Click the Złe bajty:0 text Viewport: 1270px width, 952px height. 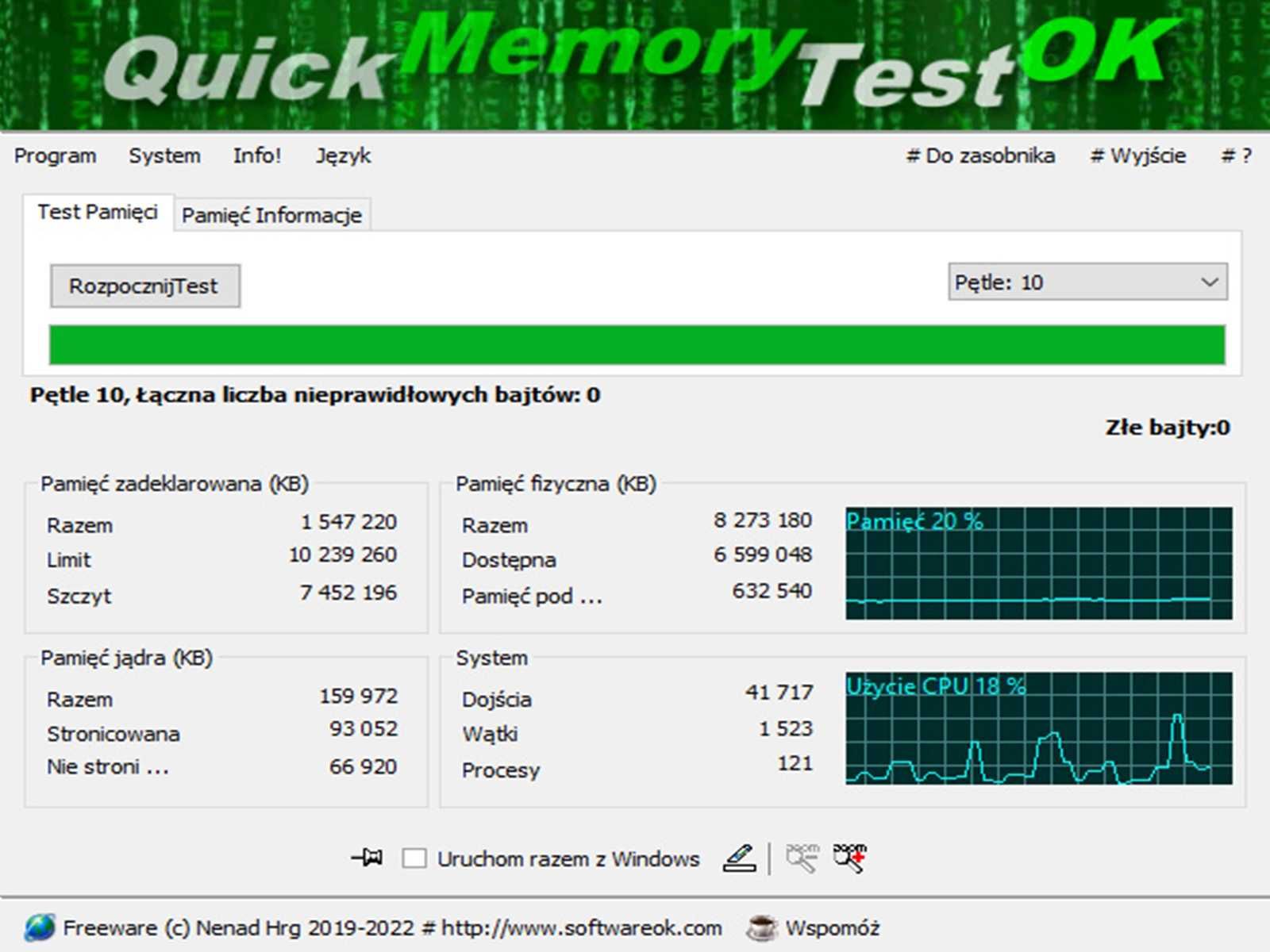click(x=1168, y=428)
